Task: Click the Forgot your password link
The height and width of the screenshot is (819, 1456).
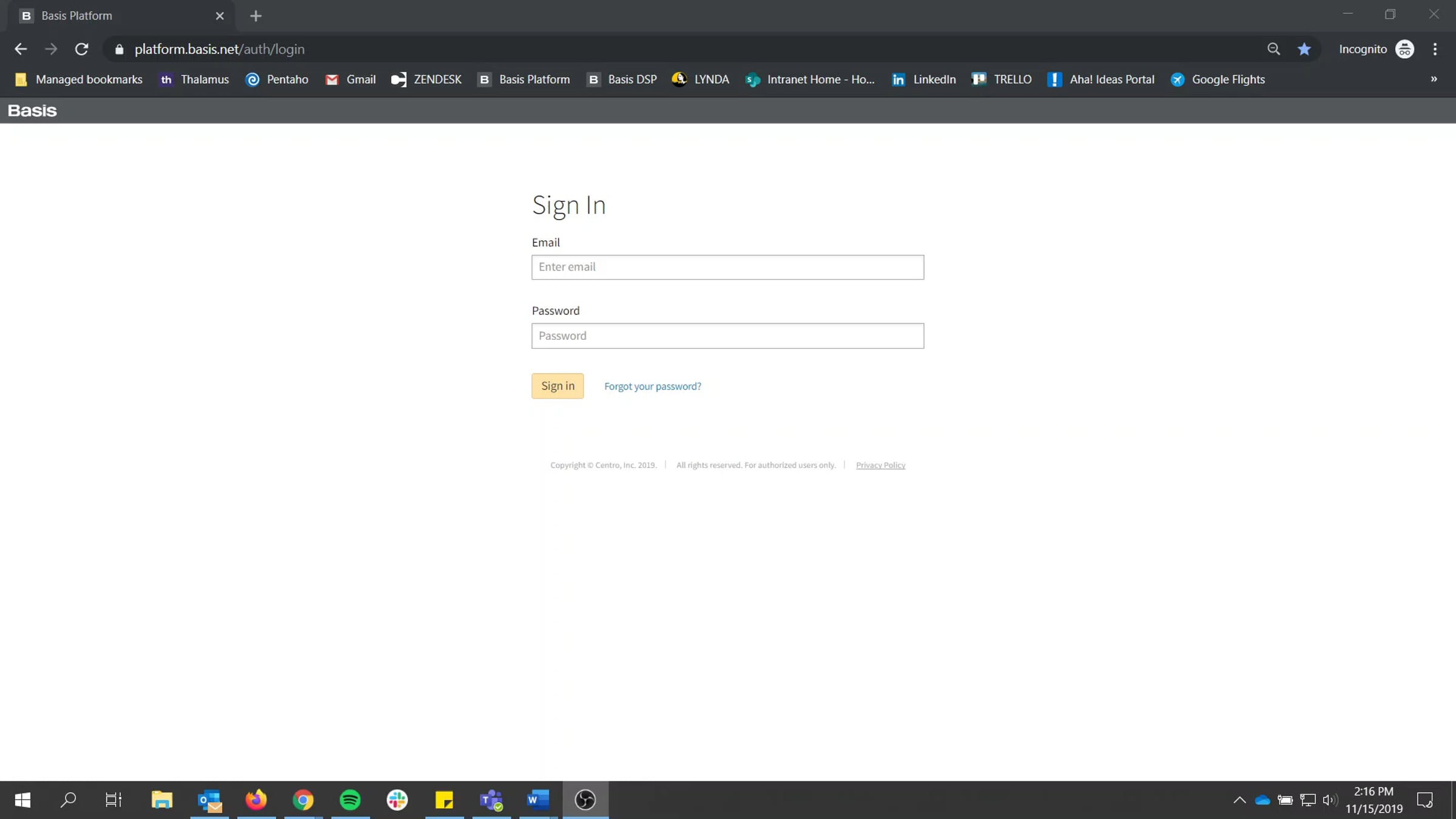Action: (652, 386)
